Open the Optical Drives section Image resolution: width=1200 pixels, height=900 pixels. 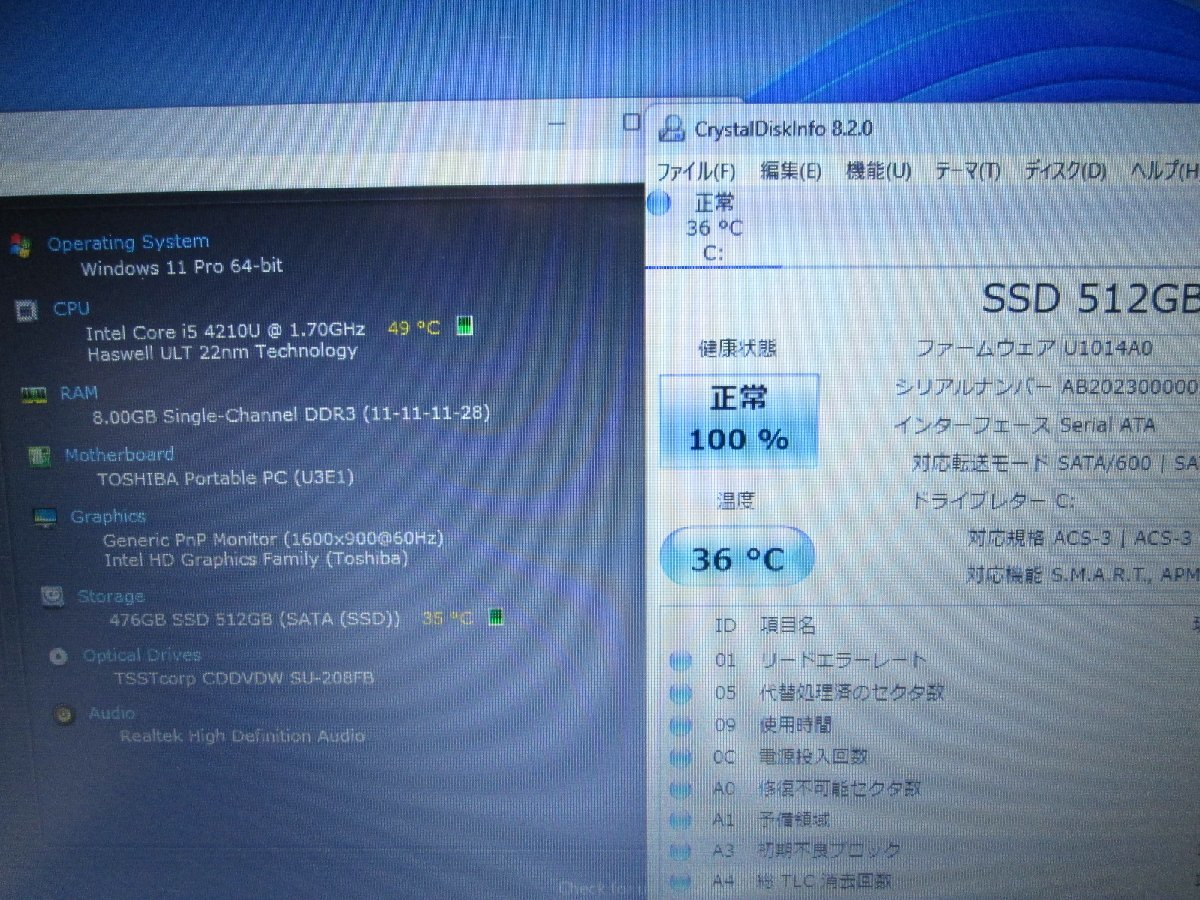[x=57, y=655]
